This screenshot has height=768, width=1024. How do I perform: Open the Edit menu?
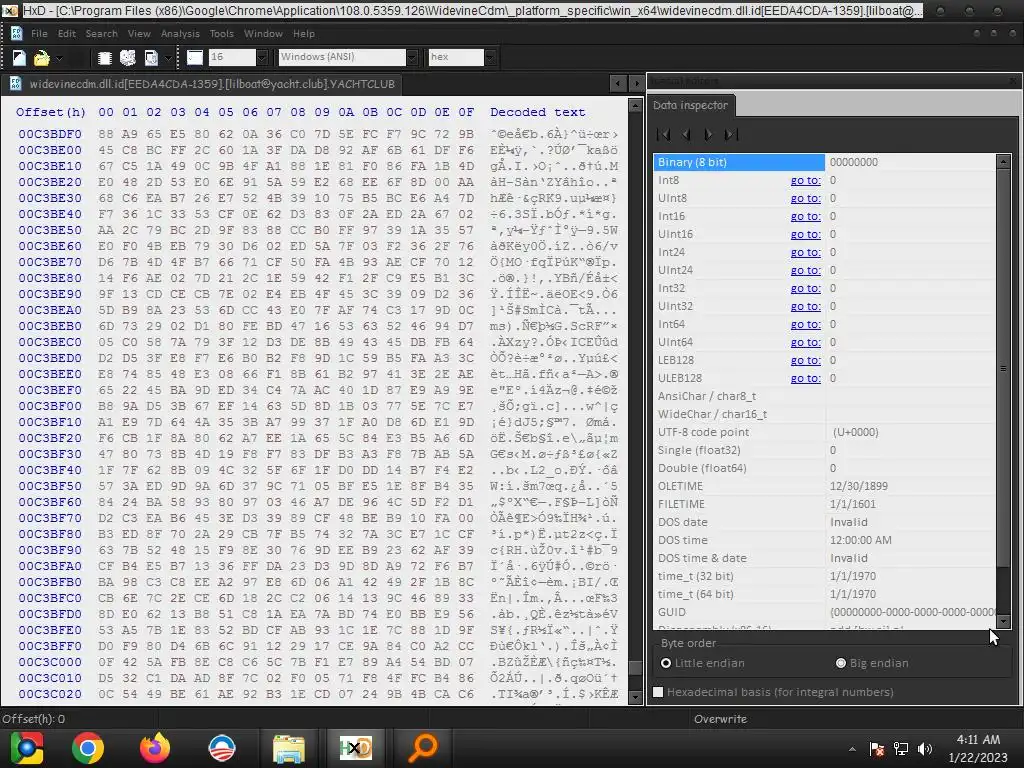pos(67,33)
